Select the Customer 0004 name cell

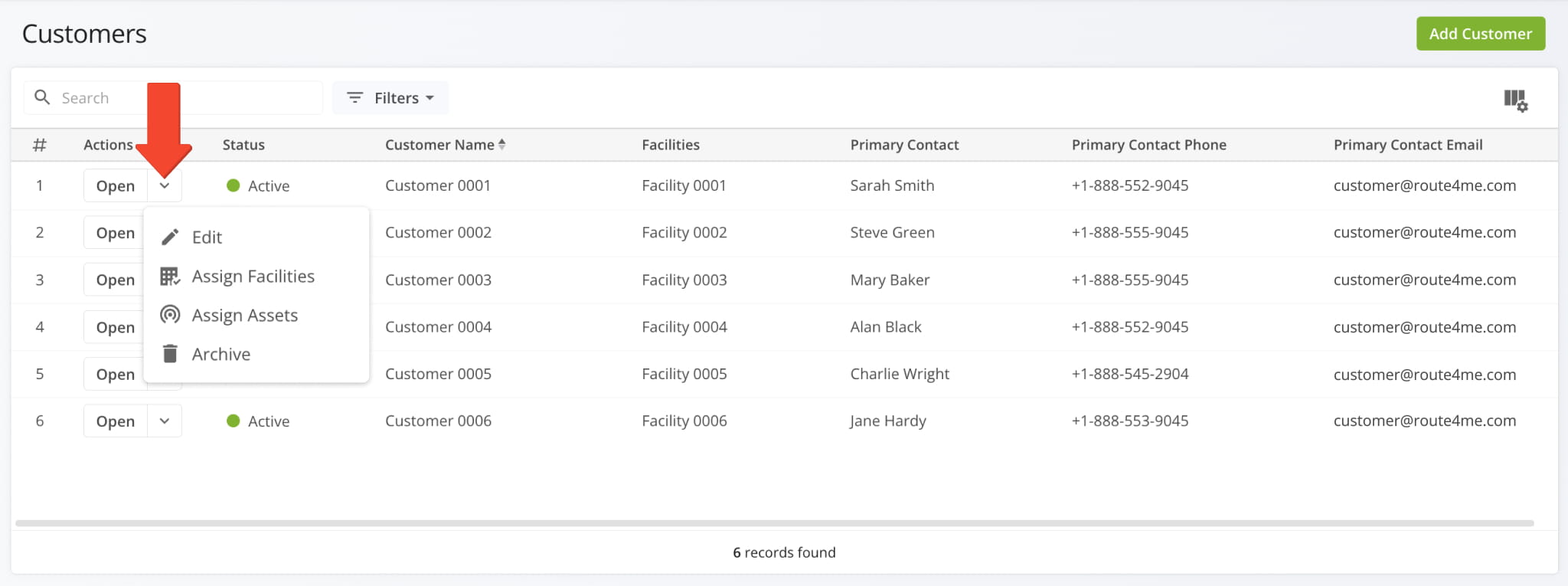pyautogui.click(x=438, y=326)
